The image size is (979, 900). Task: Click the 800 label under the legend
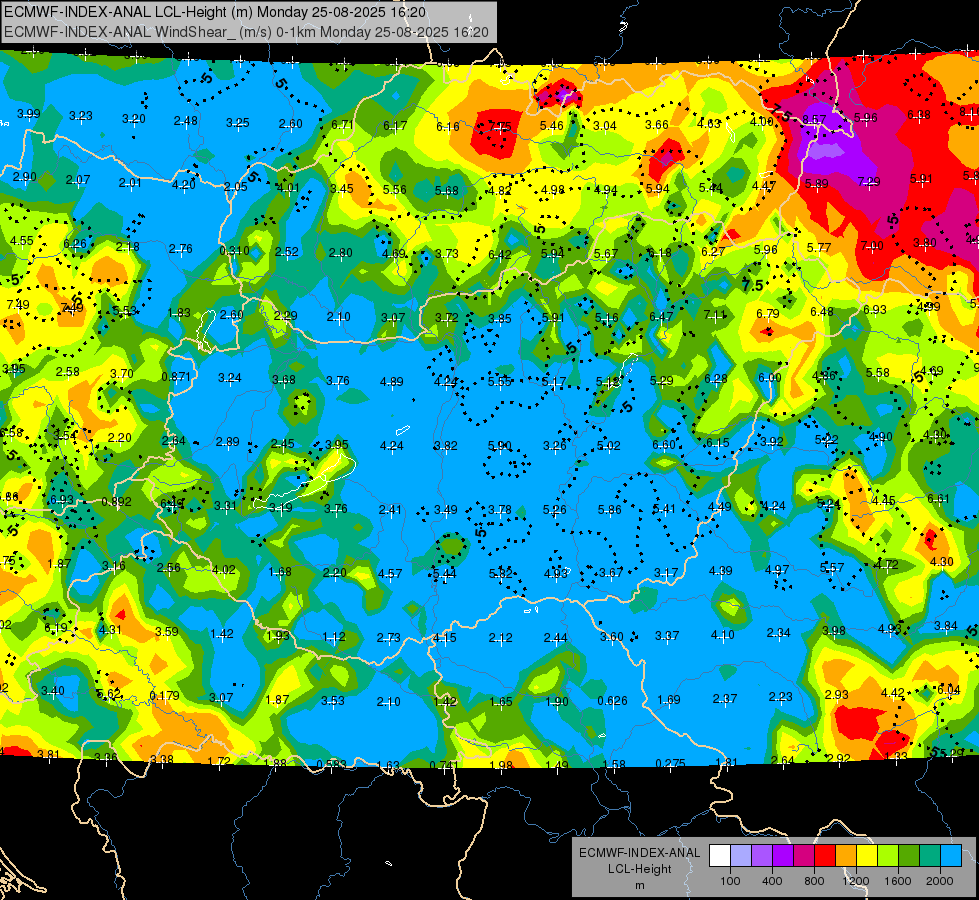pyautogui.click(x=814, y=881)
